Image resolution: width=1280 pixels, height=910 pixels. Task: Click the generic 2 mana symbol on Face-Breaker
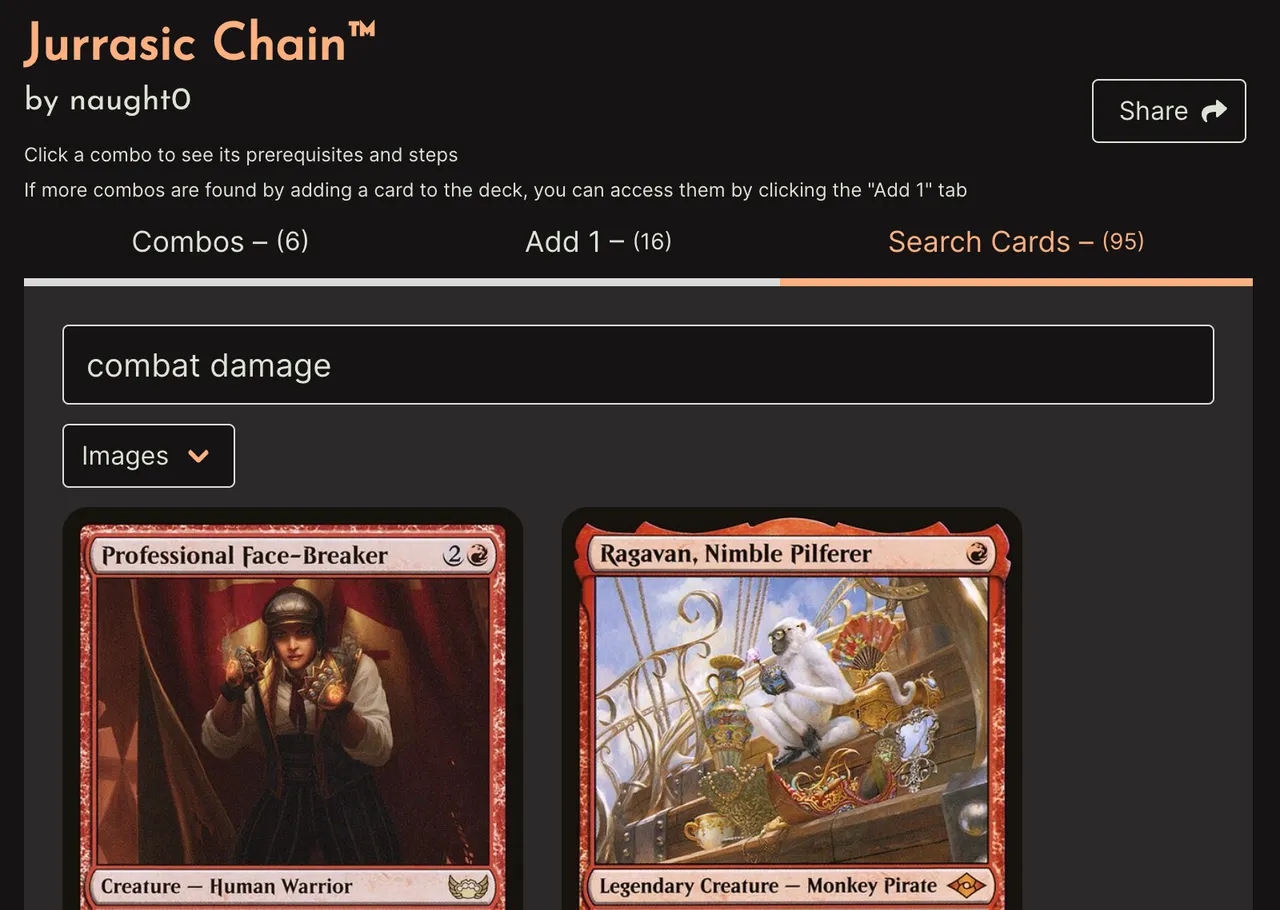tap(454, 555)
